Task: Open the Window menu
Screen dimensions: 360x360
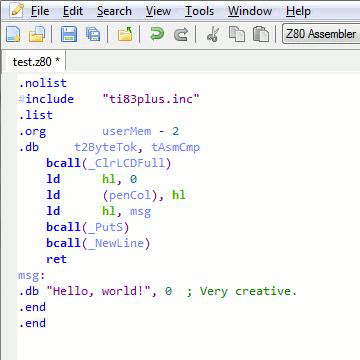Action: click(250, 11)
